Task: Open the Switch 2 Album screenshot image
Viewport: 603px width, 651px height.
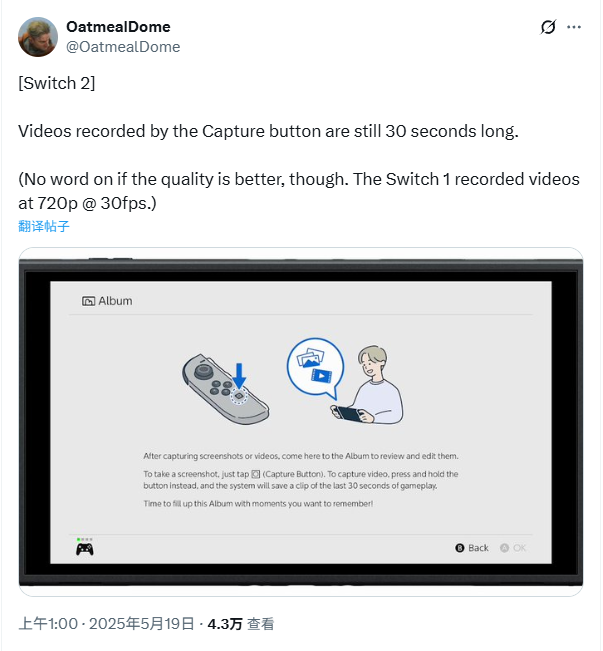Action: click(300, 422)
